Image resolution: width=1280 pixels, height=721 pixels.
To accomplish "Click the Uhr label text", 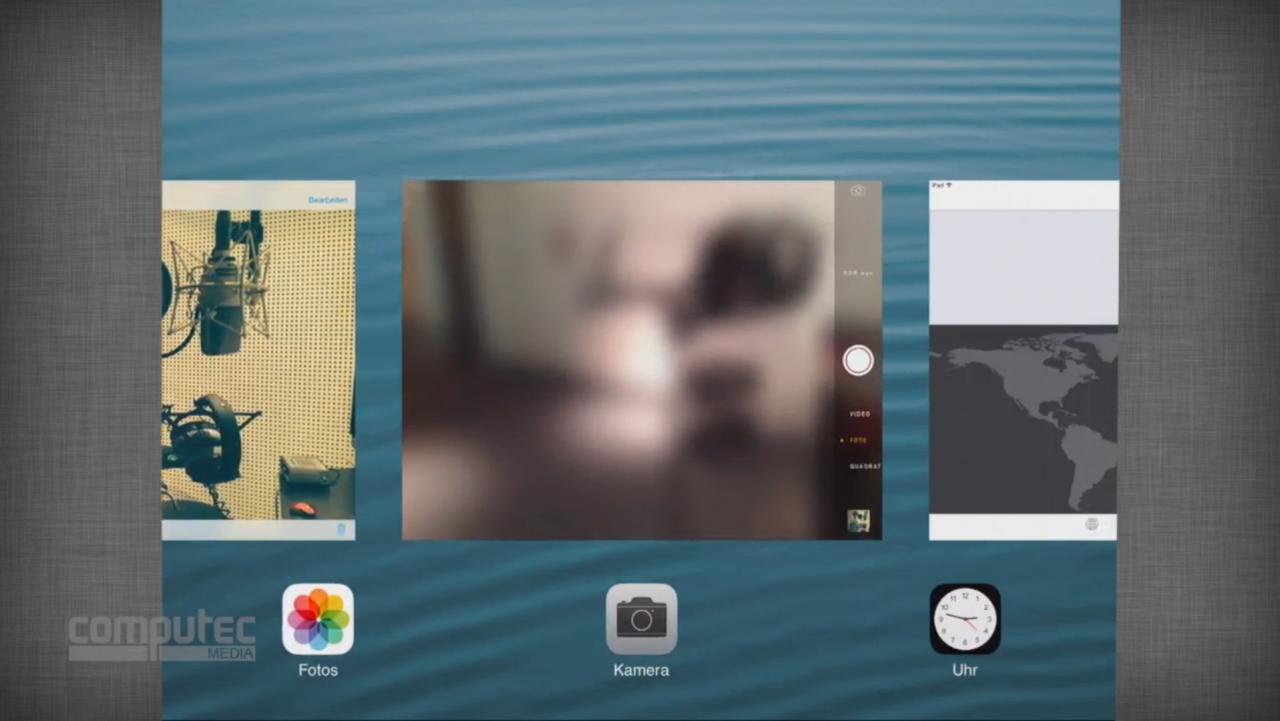I will [x=965, y=670].
